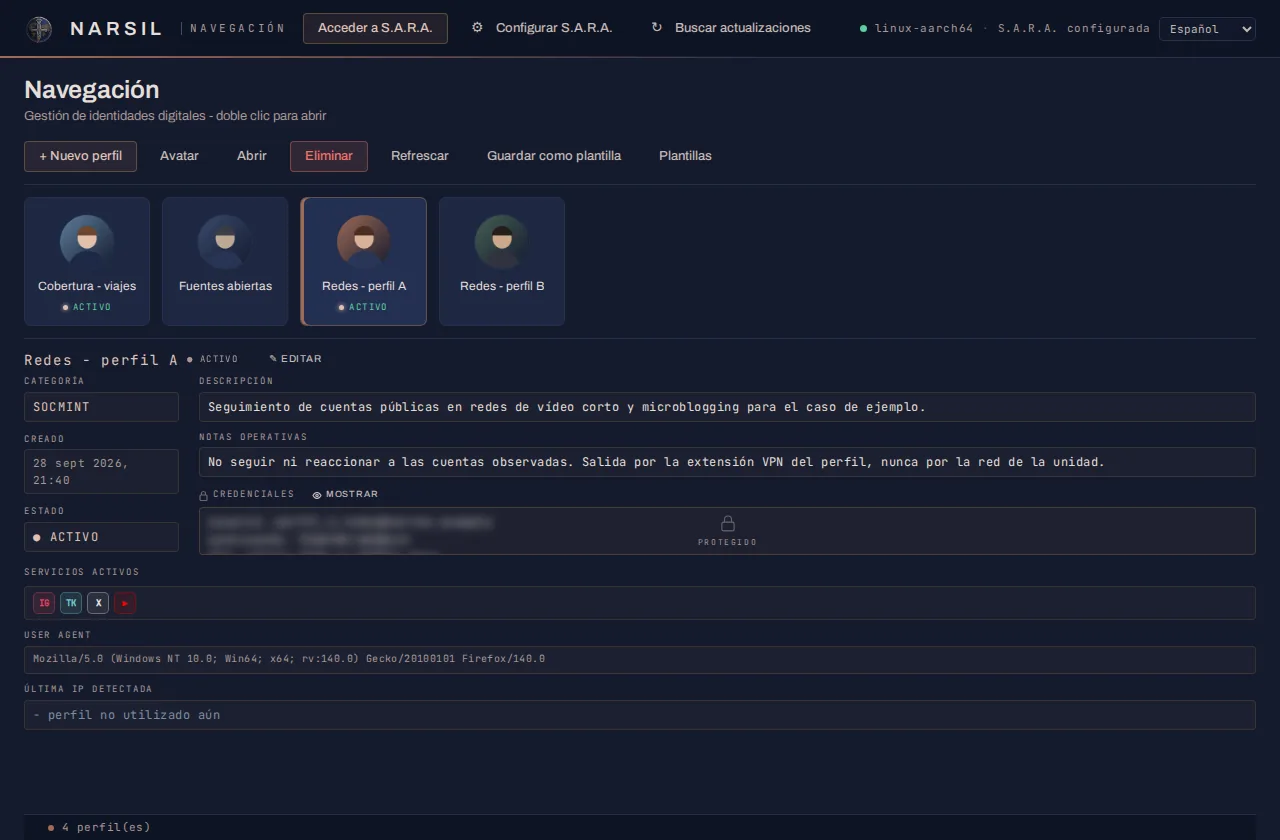Image resolution: width=1280 pixels, height=840 pixels.
Task: Run Buscar actualizaciones update check
Action: pos(731,28)
